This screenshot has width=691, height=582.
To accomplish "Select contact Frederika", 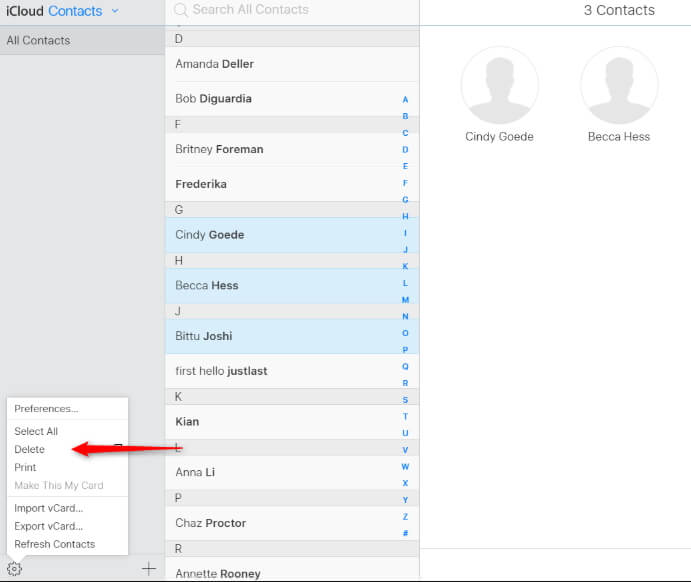I will tap(292, 184).
